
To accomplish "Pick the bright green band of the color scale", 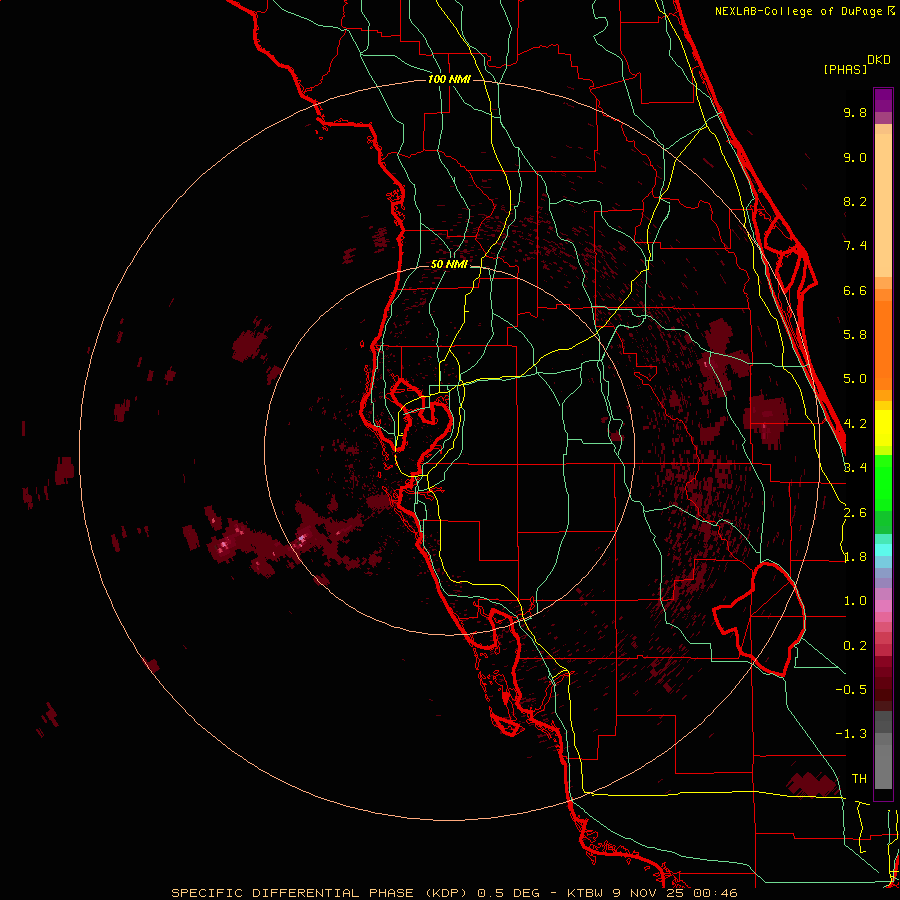I will tap(883, 482).
